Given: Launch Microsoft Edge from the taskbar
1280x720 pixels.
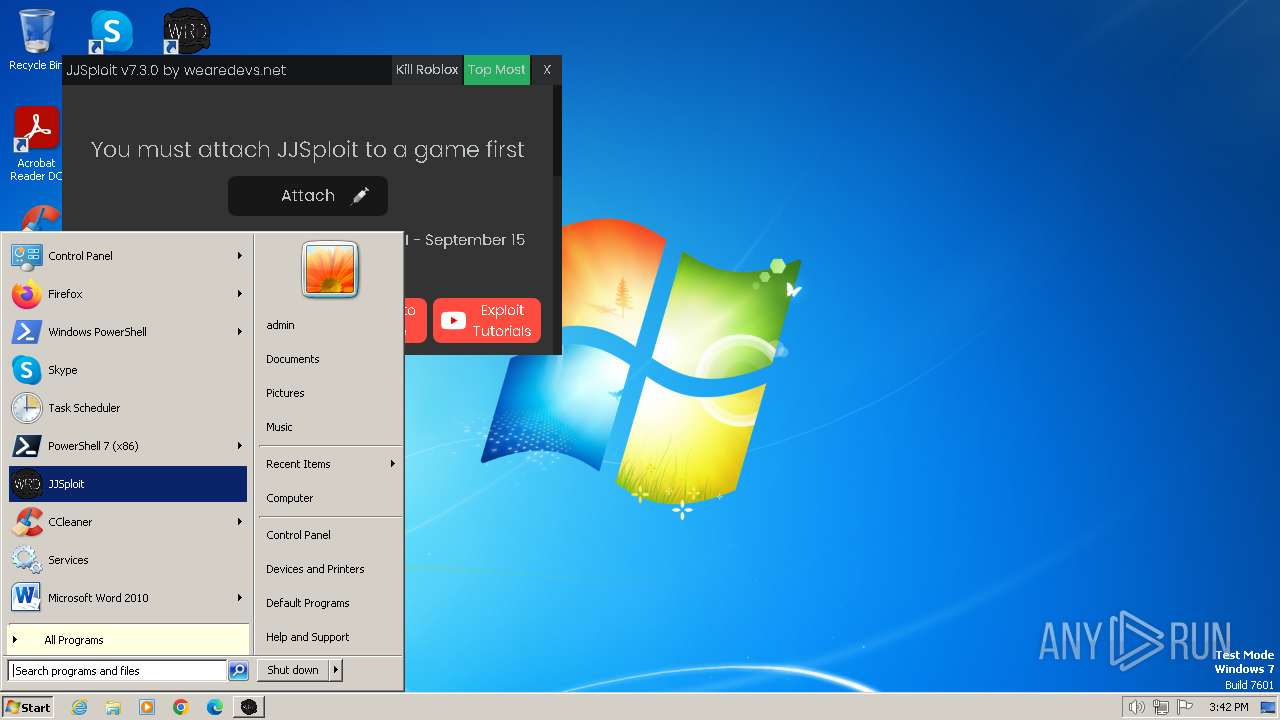Looking at the screenshot, I should 215,707.
